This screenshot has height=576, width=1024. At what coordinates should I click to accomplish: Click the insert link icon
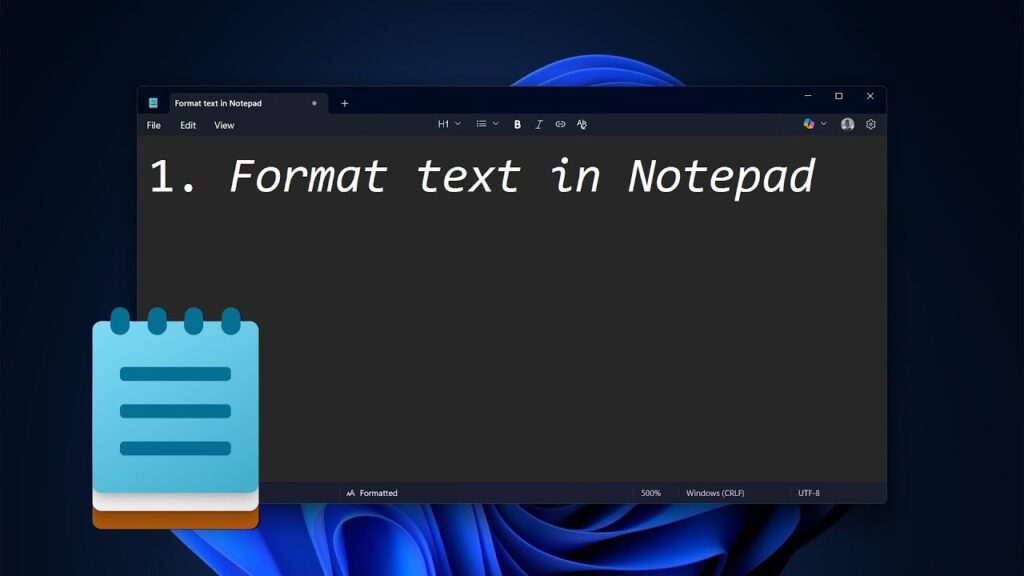(560, 124)
